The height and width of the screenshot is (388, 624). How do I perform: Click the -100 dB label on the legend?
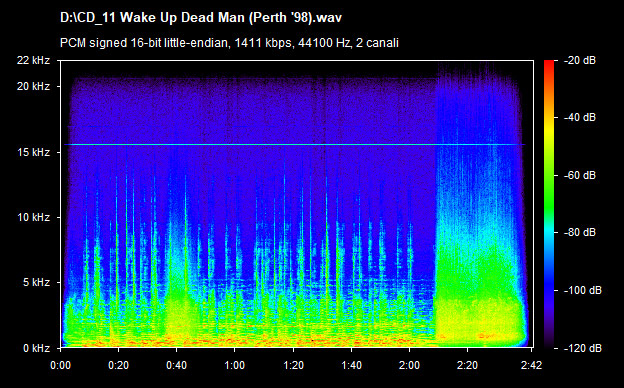pos(583,290)
